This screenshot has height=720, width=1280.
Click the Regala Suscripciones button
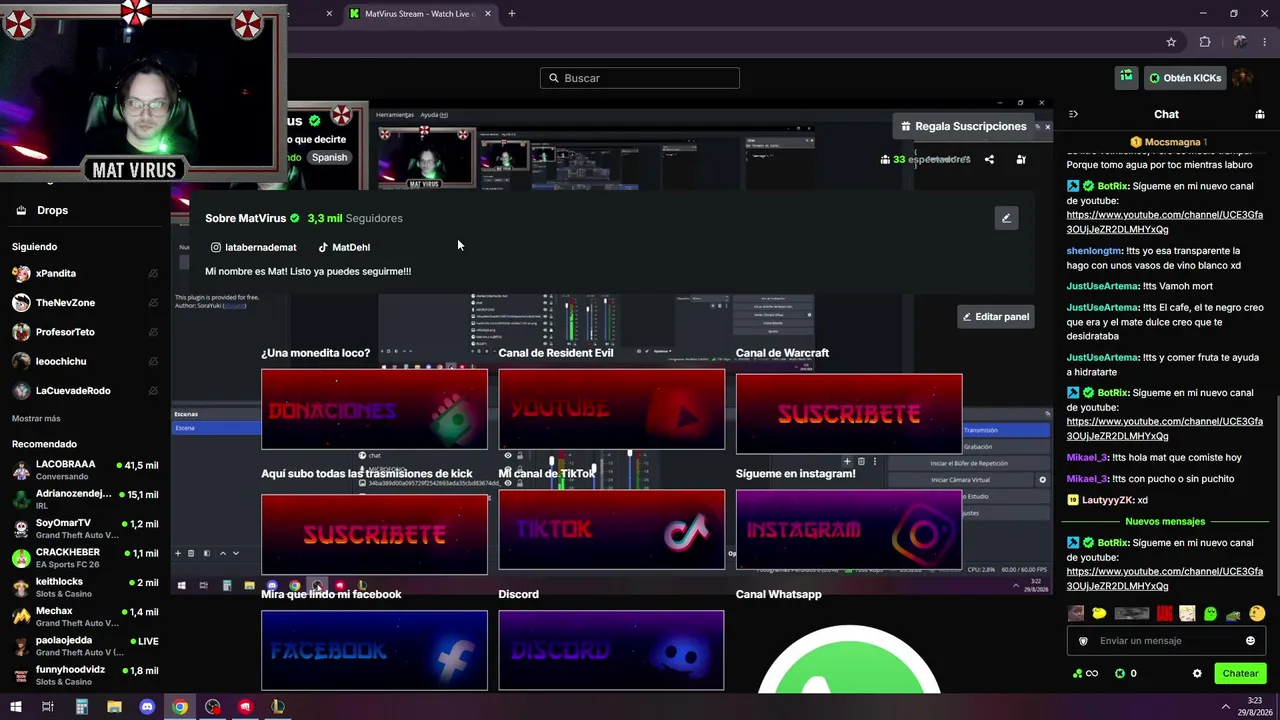pos(964,126)
